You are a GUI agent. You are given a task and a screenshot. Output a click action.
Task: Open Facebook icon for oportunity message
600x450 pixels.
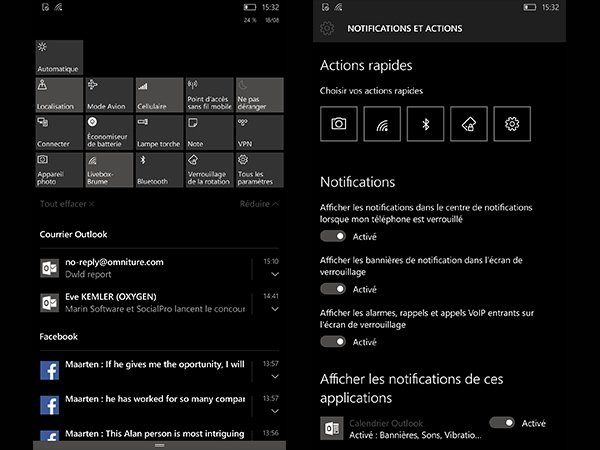50,370
